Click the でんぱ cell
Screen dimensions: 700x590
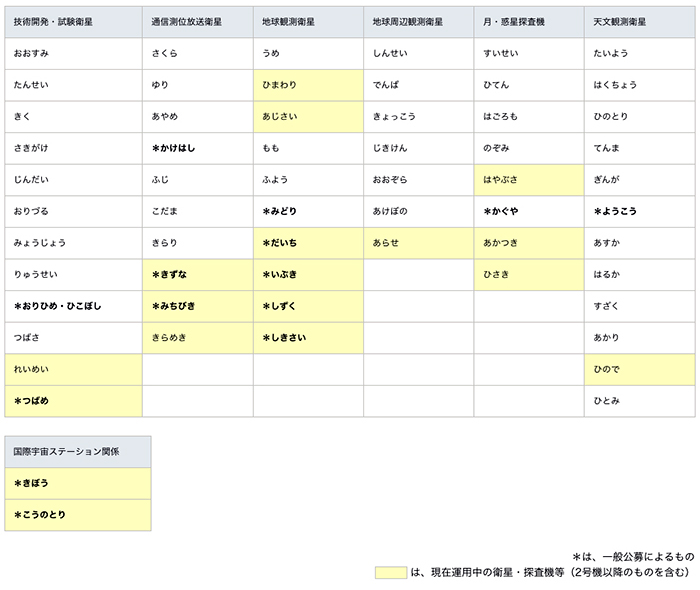(419, 85)
